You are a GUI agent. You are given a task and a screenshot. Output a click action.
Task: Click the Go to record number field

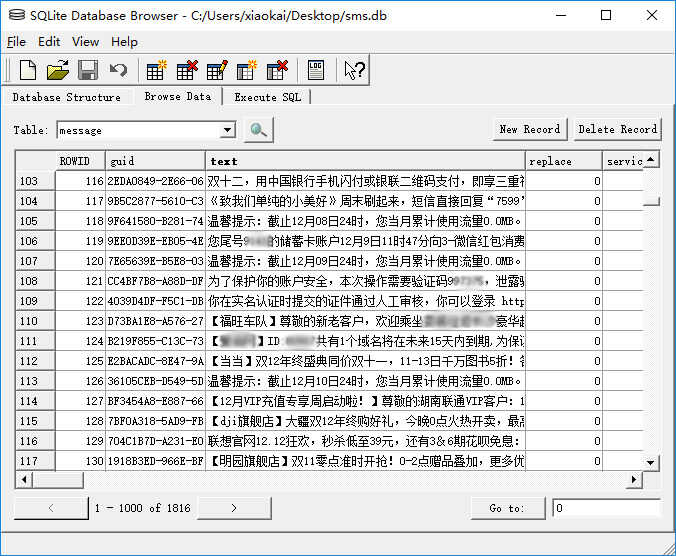[x=606, y=508]
